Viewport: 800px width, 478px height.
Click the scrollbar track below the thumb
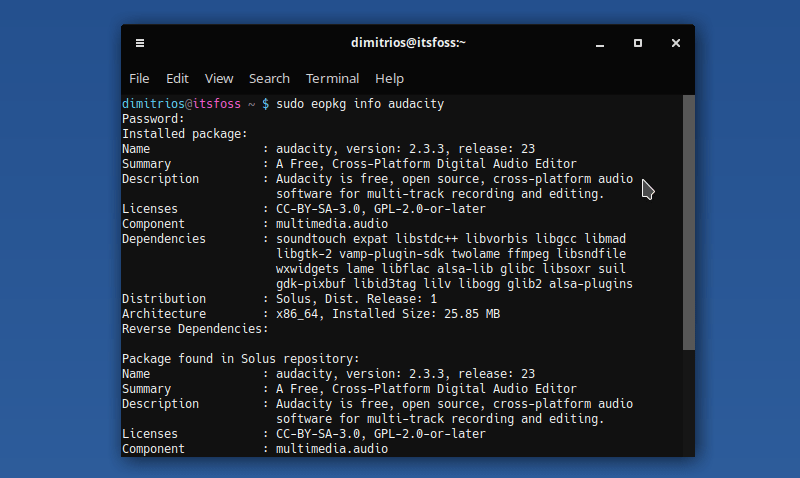[x=689, y=403]
